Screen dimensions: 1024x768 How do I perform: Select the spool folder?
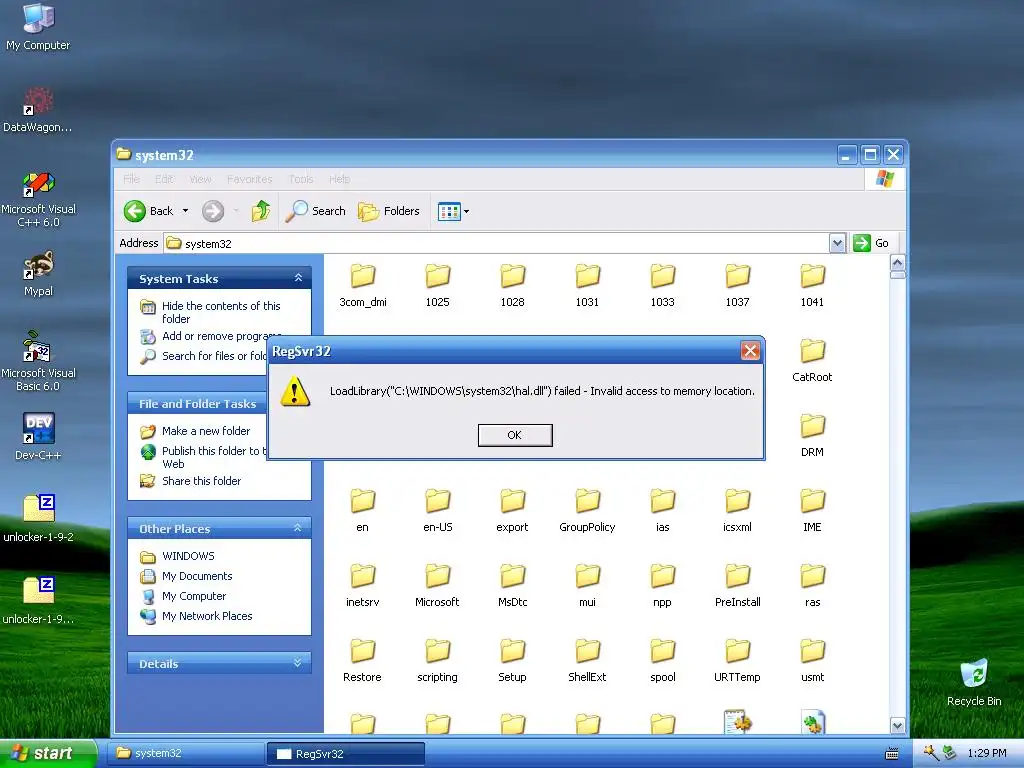[662, 661]
